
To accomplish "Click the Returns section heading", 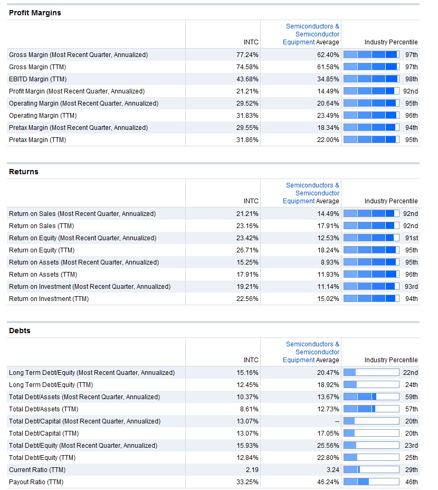I will (x=24, y=172).
